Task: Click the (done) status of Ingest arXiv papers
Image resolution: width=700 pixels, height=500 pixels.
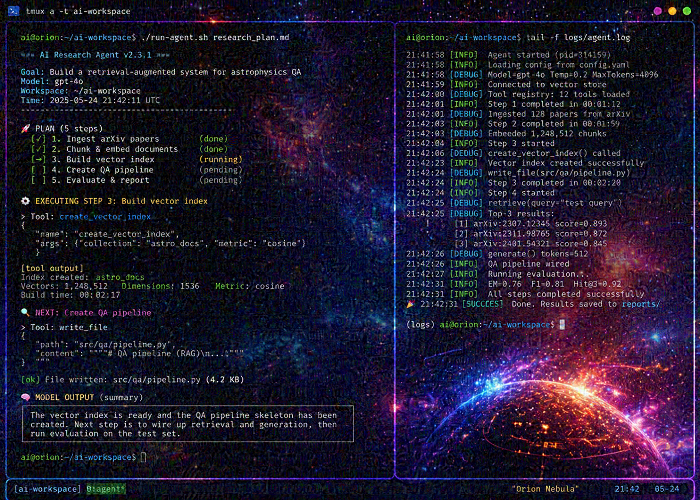Action: pos(213,139)
